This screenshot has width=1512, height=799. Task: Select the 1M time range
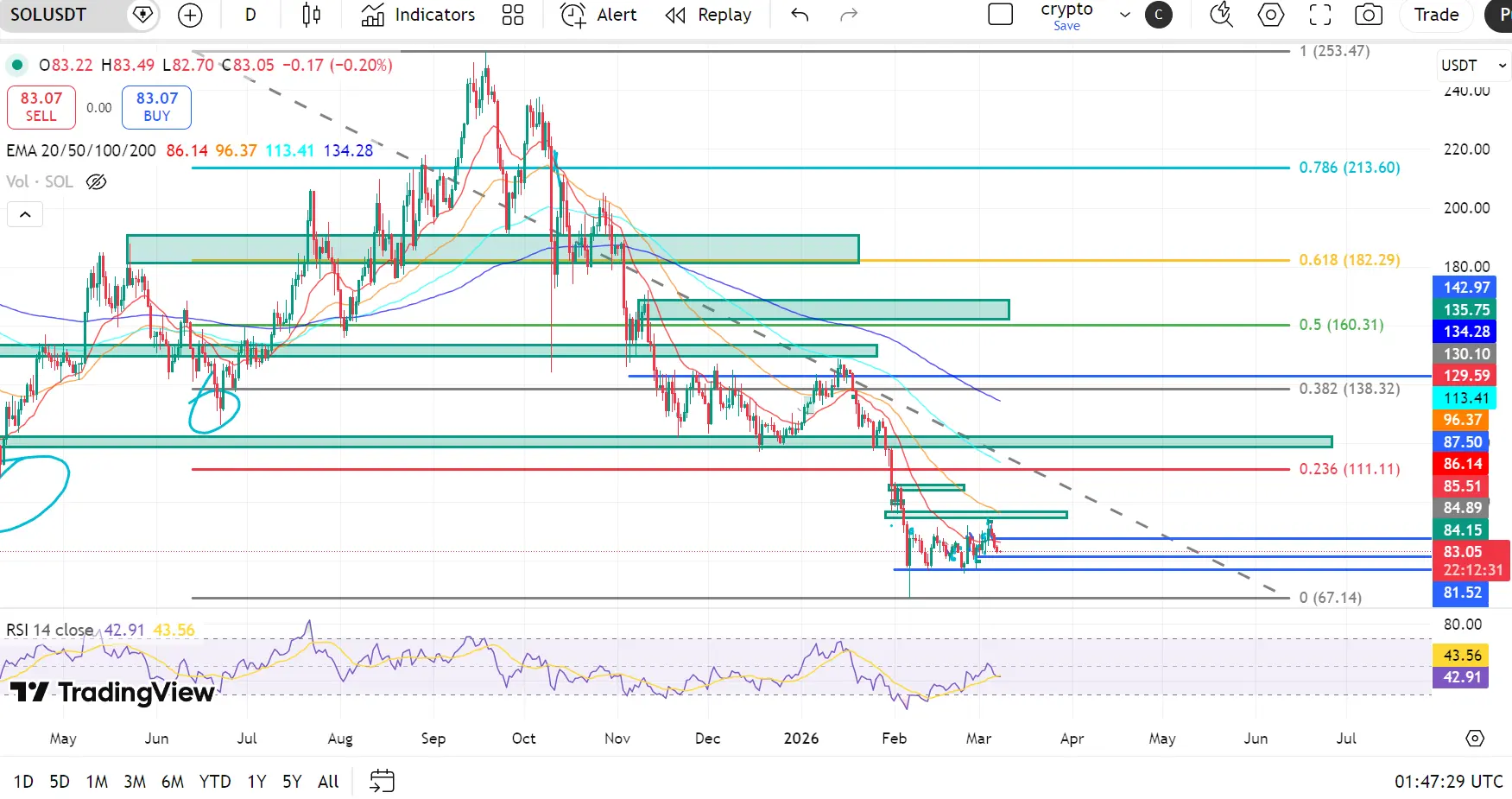pos(97,782)
